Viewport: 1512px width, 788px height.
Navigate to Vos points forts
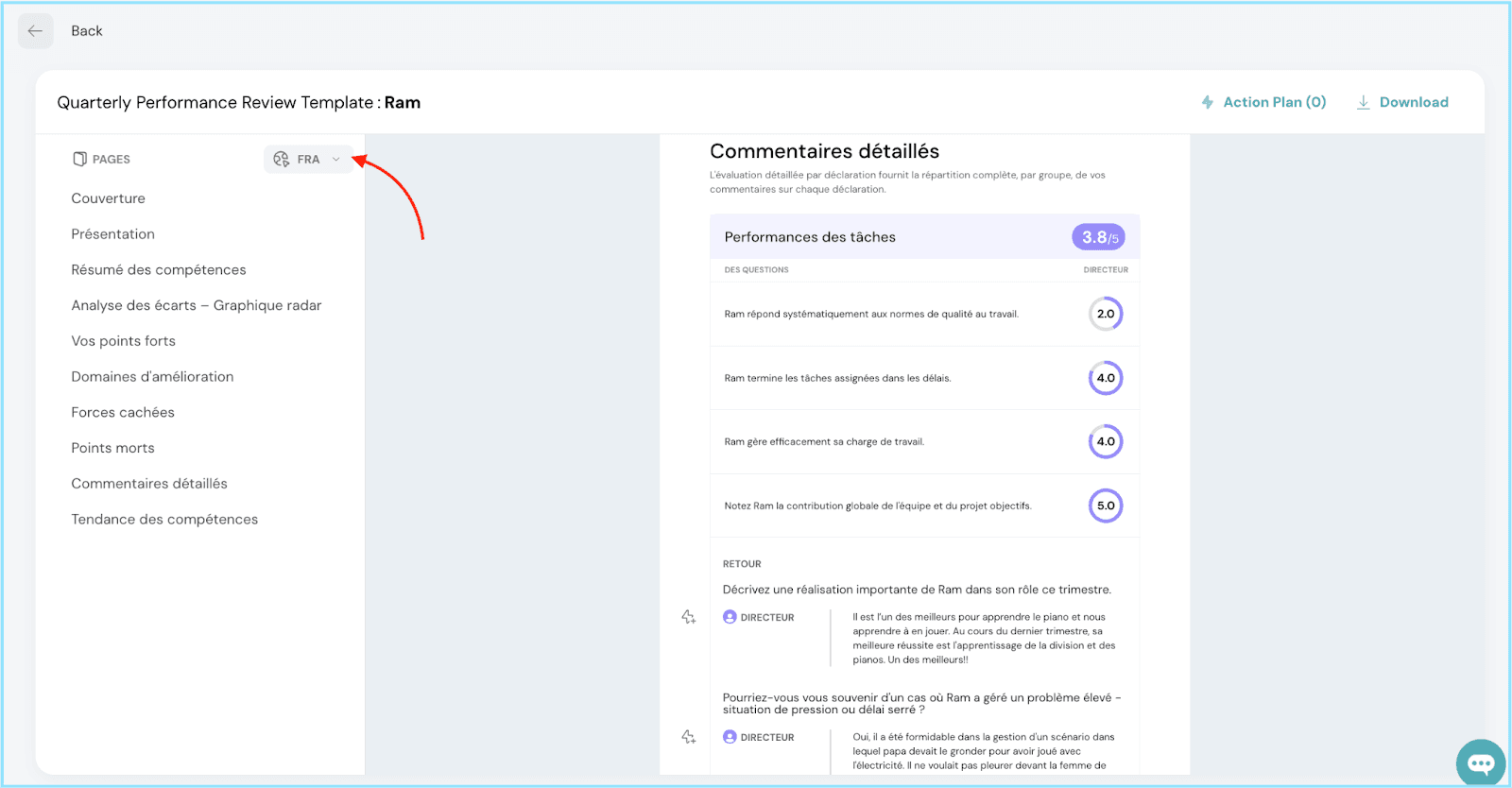(x=123, y=341)
